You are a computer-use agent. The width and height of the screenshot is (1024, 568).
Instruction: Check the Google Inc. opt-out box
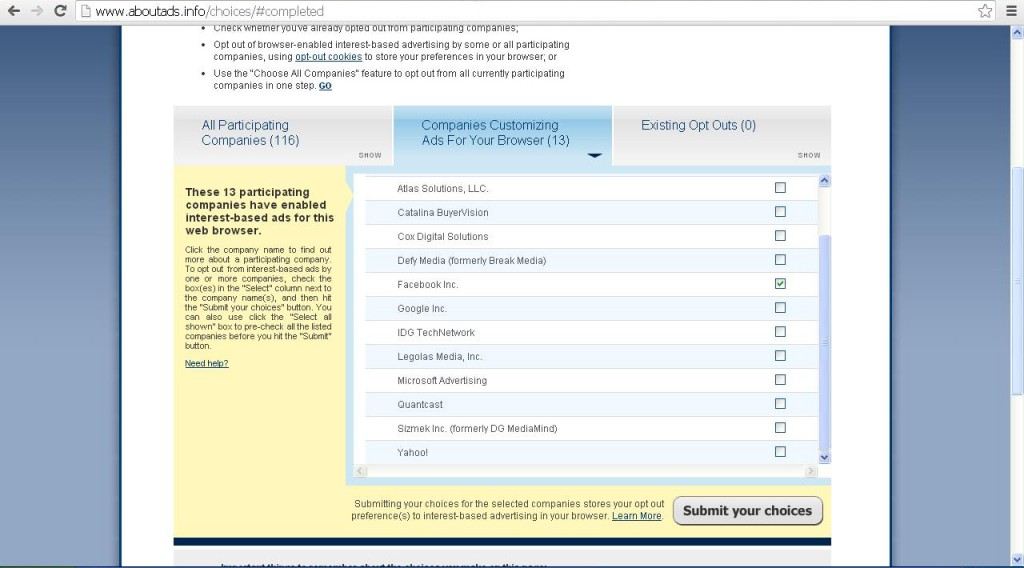coord(780,308)
